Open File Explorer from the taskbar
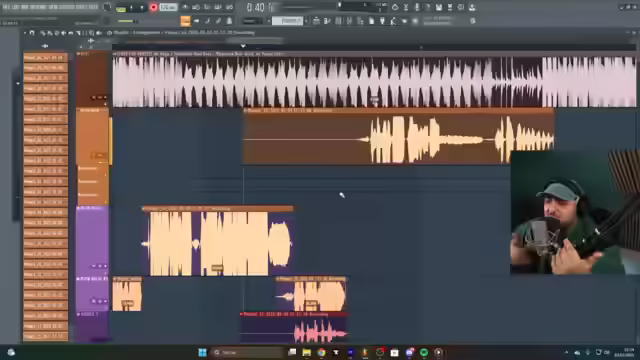This screenshot has width=640, height=360. coord(307,352)
